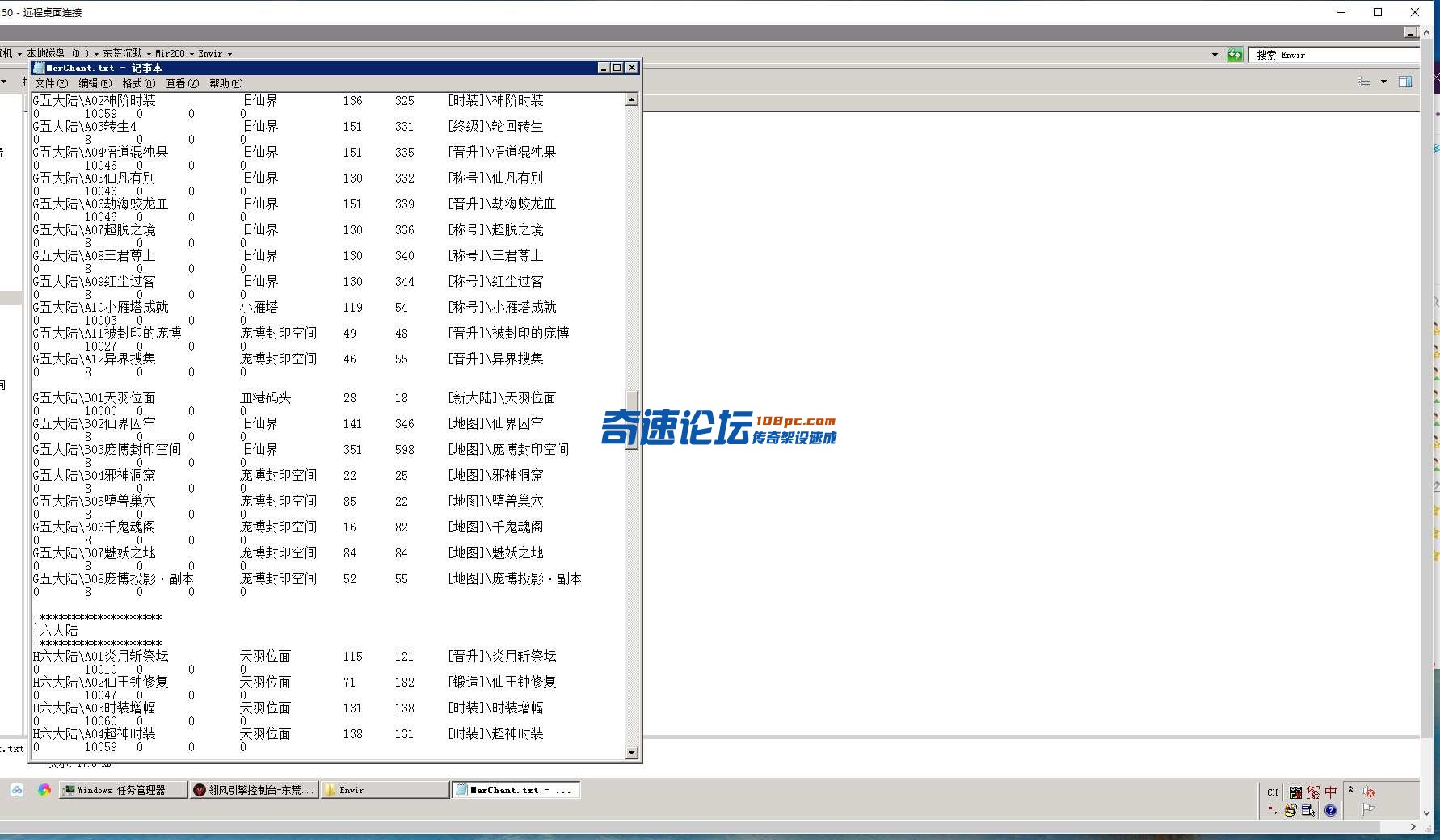This screenshot has width=1440, height=840.
Task: Open the 查看(V) menu in Notepad
Action: tap(182, 83)
